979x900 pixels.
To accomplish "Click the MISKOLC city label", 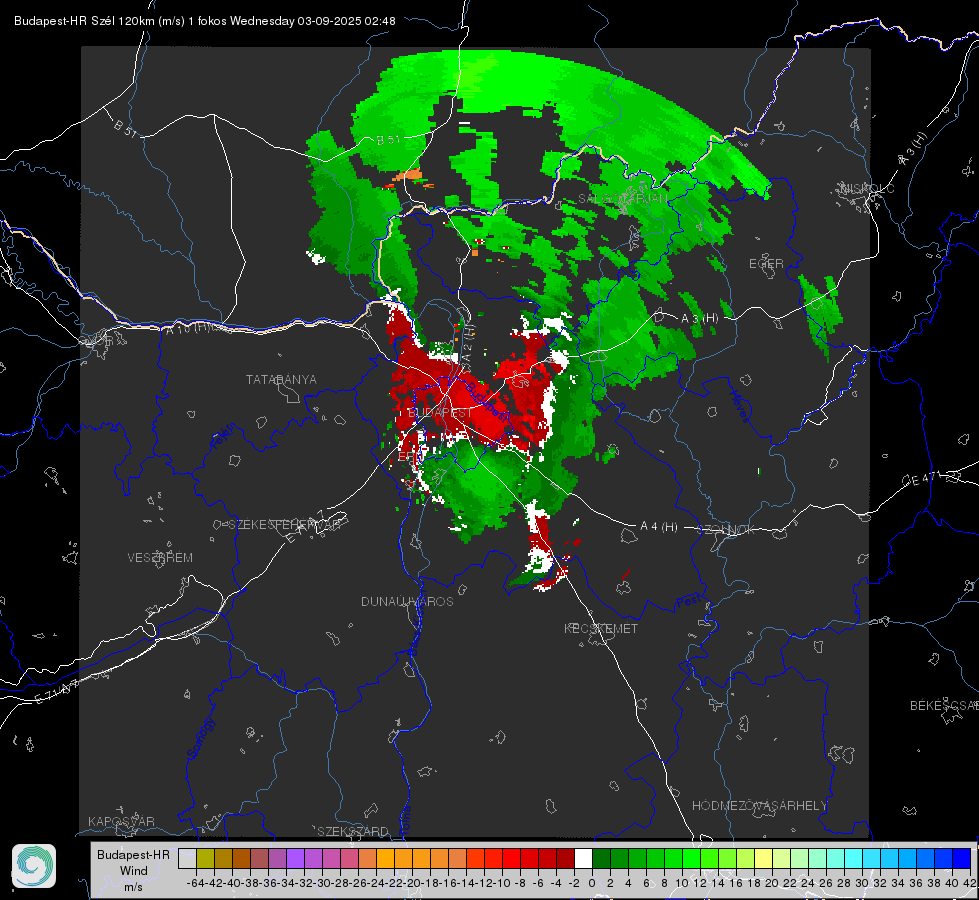I will coord(867,188).
